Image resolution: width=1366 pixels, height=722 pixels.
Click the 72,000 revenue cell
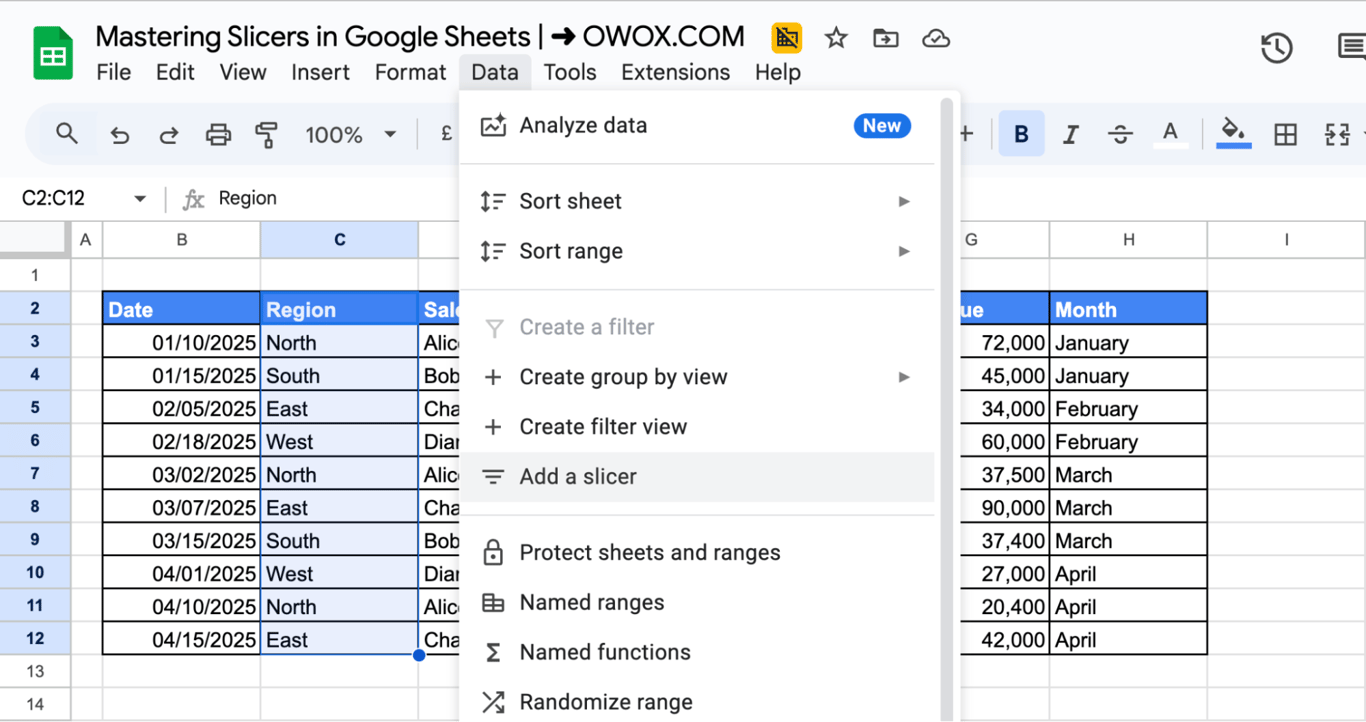[1004, 342]
